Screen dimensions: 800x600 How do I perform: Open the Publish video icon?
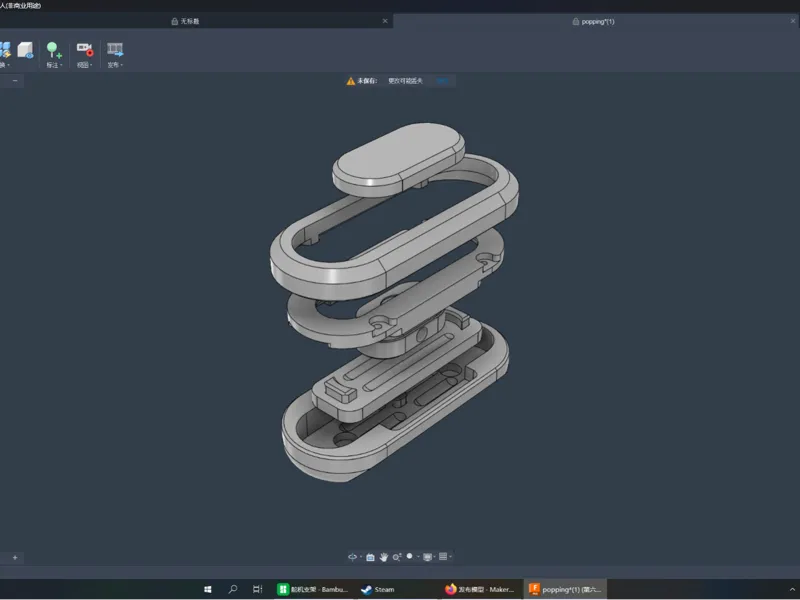tap(115, 49)
